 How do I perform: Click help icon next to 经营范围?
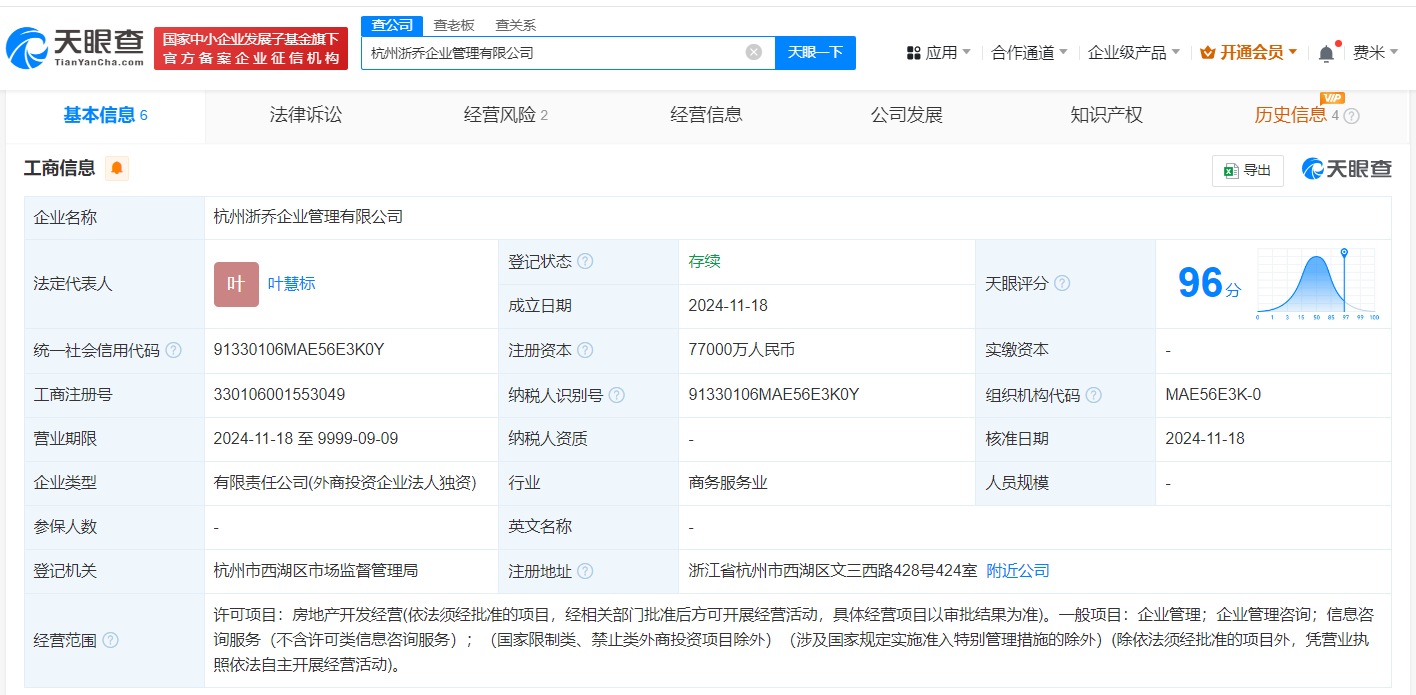click(110, 640)
